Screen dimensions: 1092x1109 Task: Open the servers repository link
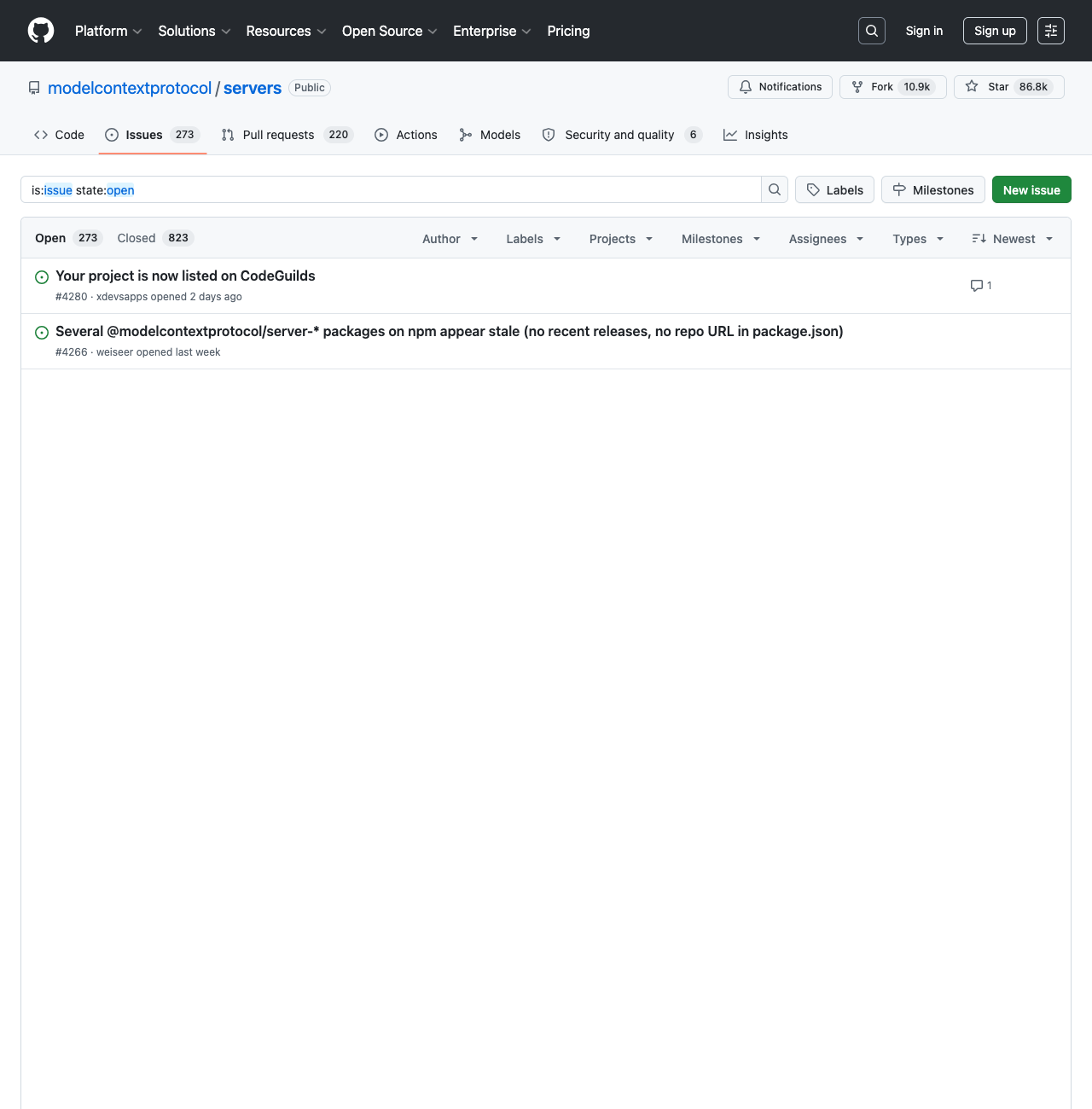[253, 88]
